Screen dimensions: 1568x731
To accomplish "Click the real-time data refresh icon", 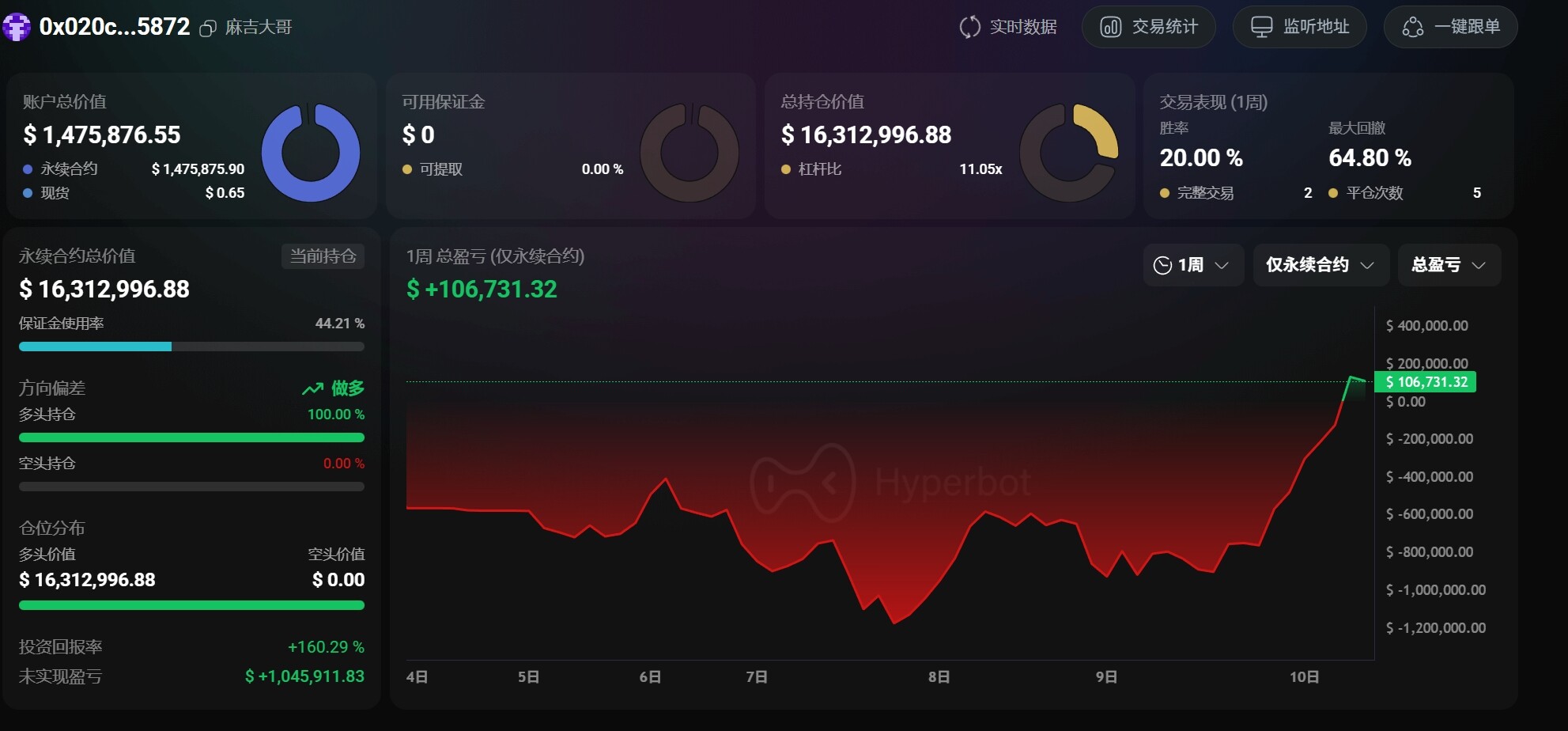I will 969,27.
